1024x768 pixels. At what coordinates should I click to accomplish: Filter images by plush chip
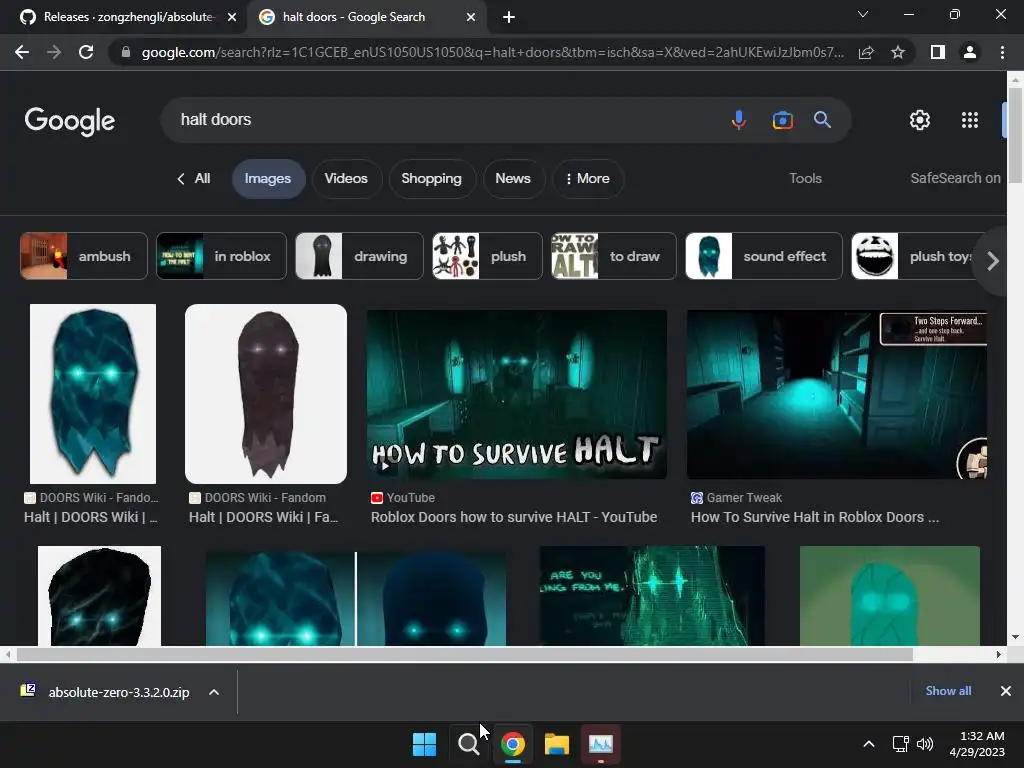click(x=487, y=256)
